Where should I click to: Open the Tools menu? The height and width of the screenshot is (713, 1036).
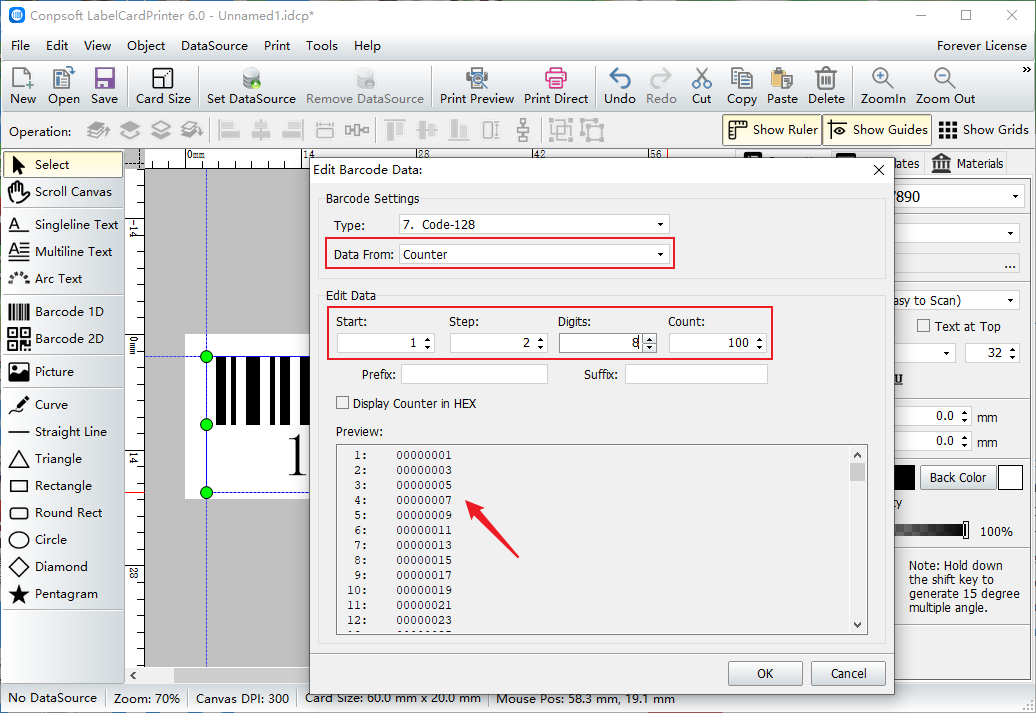[322, 46]
